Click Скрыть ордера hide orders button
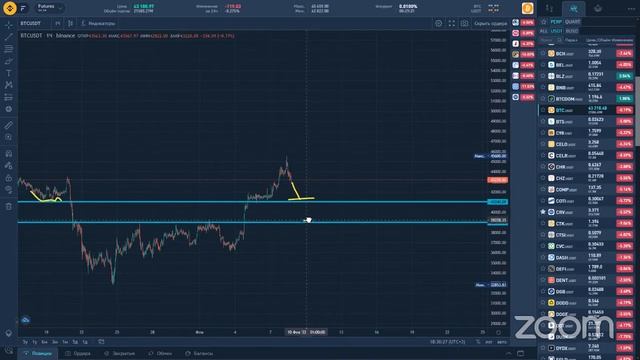 point(491,24)
